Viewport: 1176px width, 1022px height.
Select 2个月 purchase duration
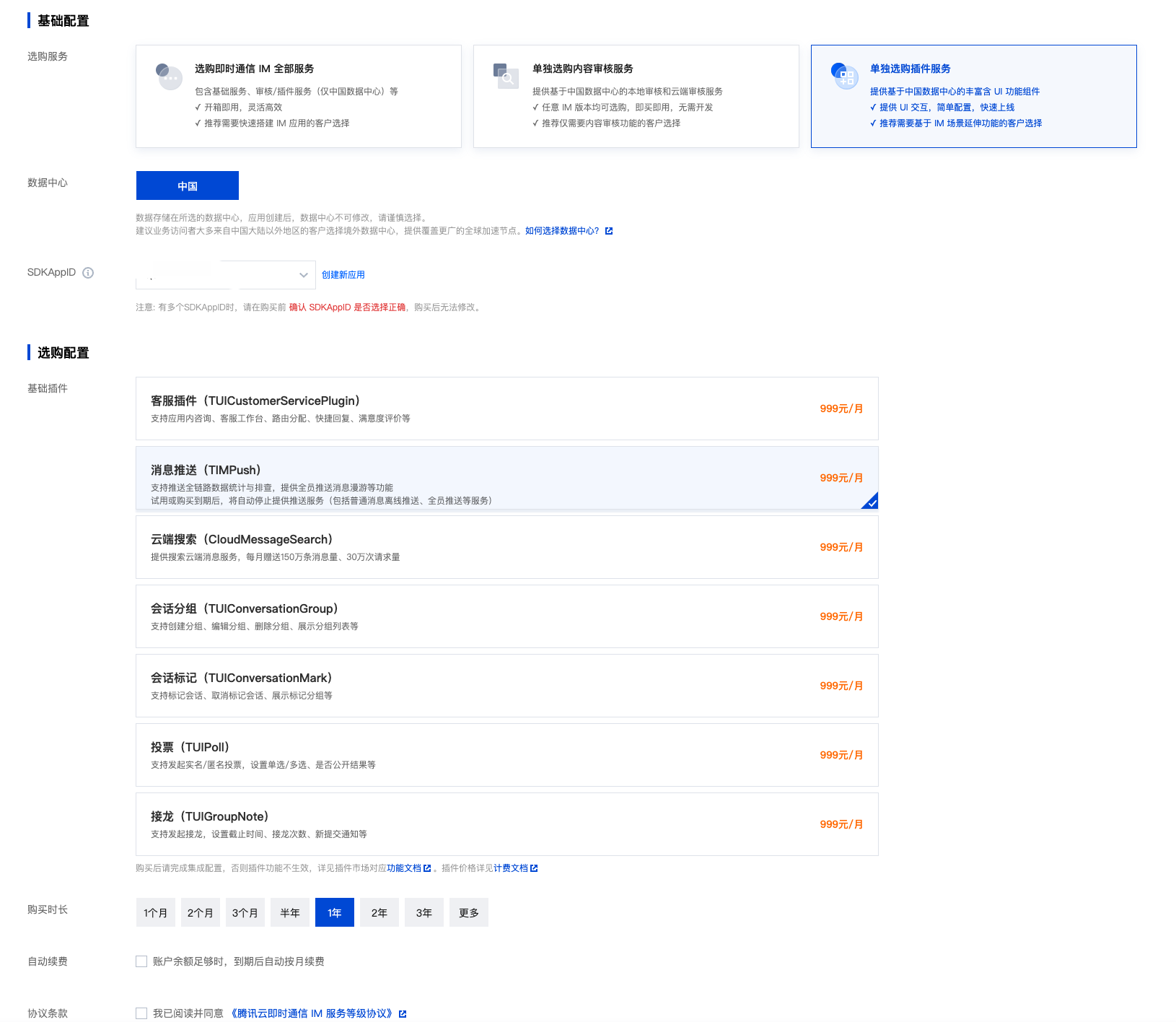tap(201, 912)
